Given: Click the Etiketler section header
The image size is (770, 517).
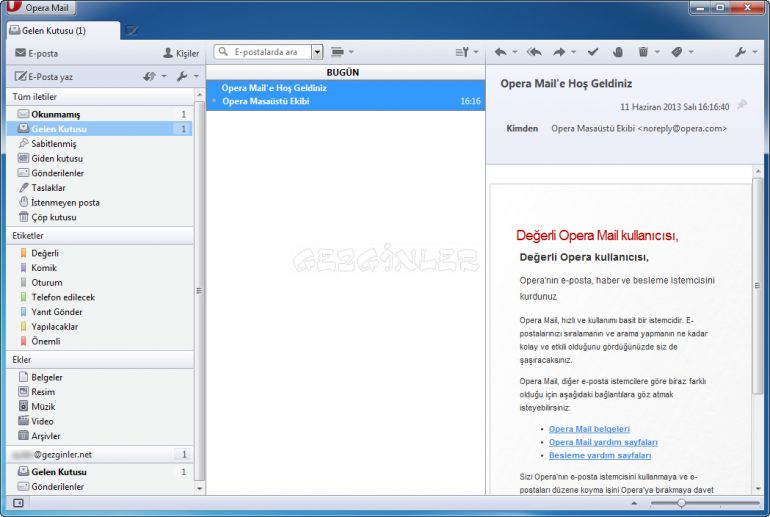Looking at the screenshot, I should click(x=100, y=236).
